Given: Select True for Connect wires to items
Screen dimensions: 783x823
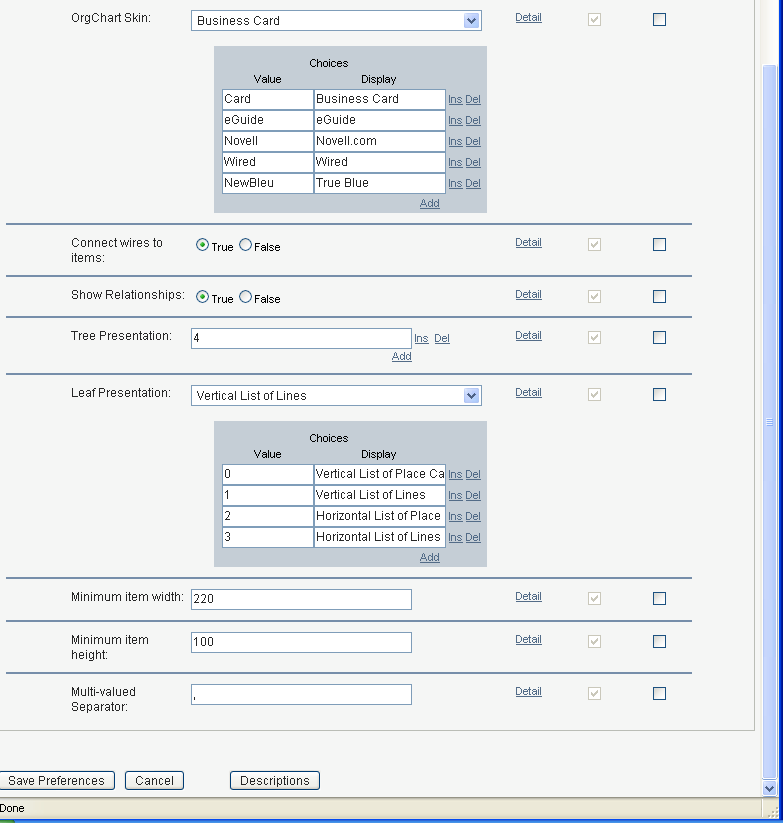Looking at the screenshot, I should click(x=202, y=245).
